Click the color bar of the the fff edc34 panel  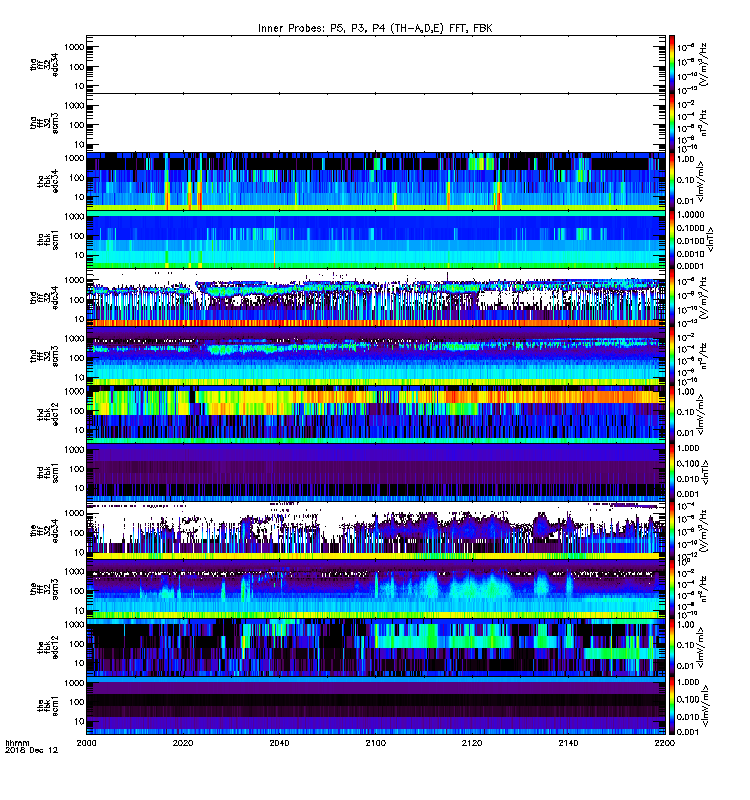click(672, 530)
